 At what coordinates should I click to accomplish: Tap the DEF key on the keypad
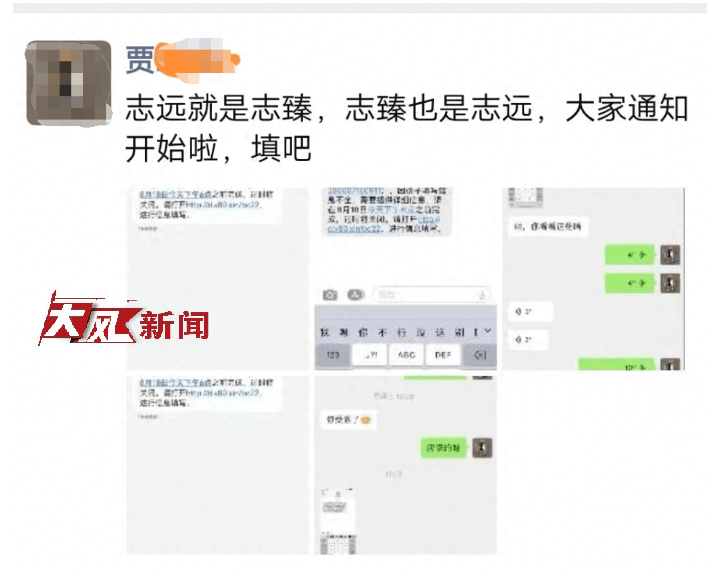pyautogui.click(x=443, y=355)
